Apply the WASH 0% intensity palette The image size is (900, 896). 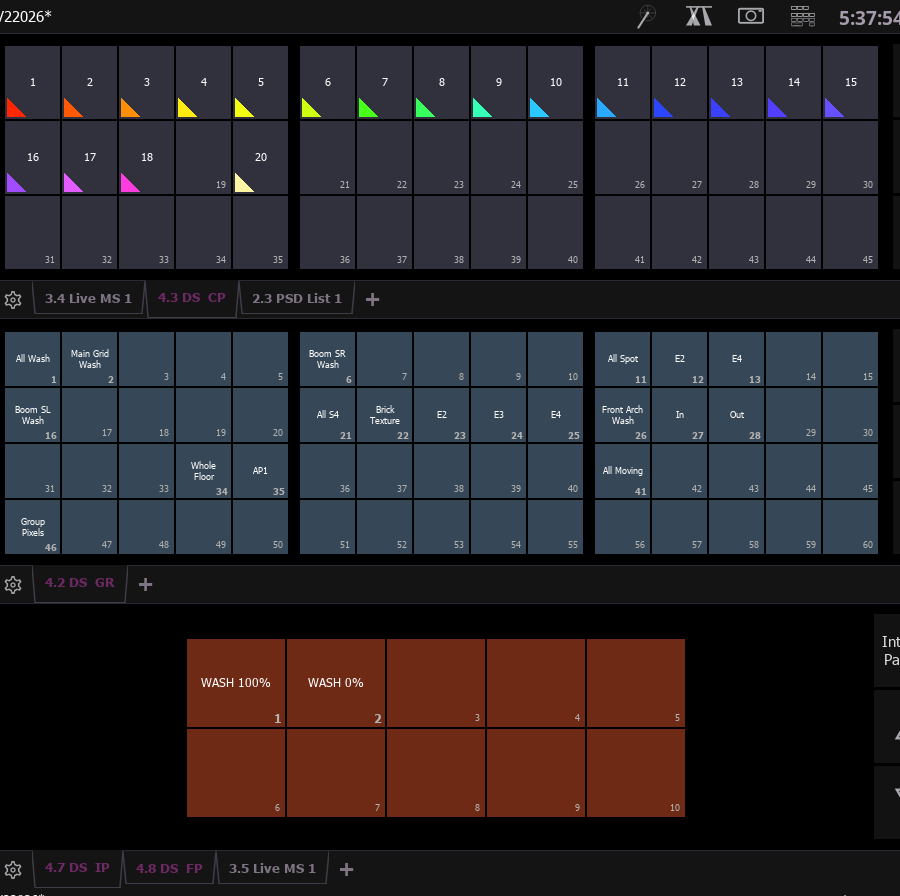coord(336,683)
